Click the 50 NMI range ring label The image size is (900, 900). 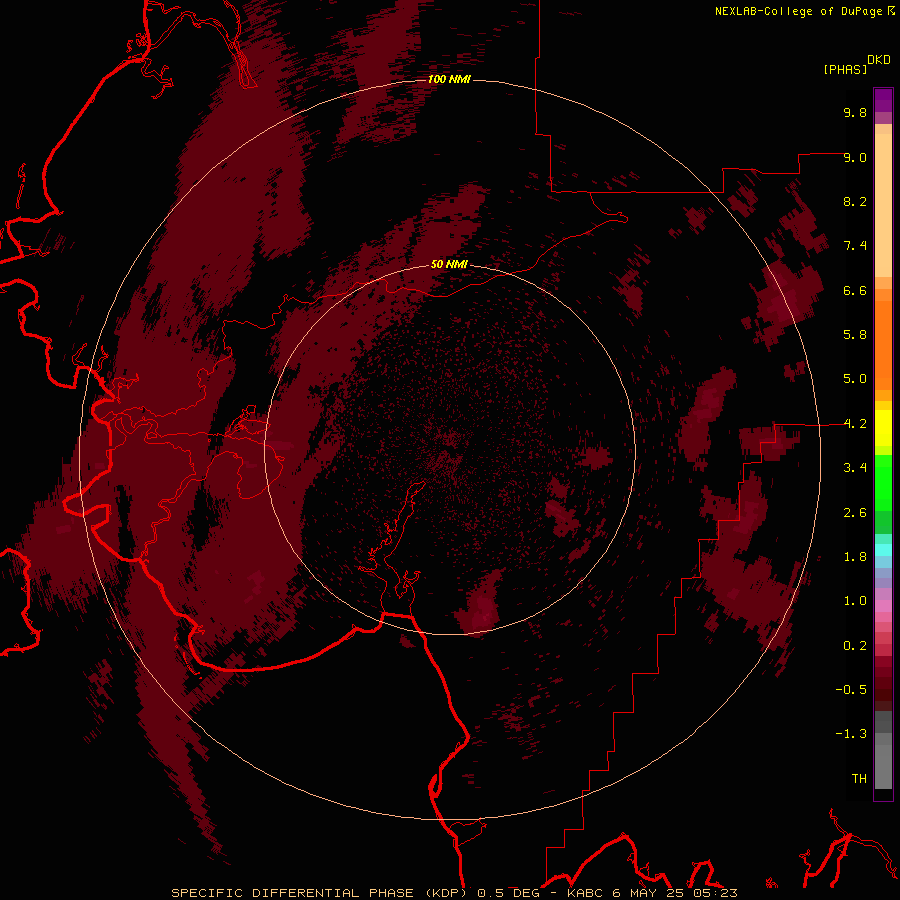point(449,264)
